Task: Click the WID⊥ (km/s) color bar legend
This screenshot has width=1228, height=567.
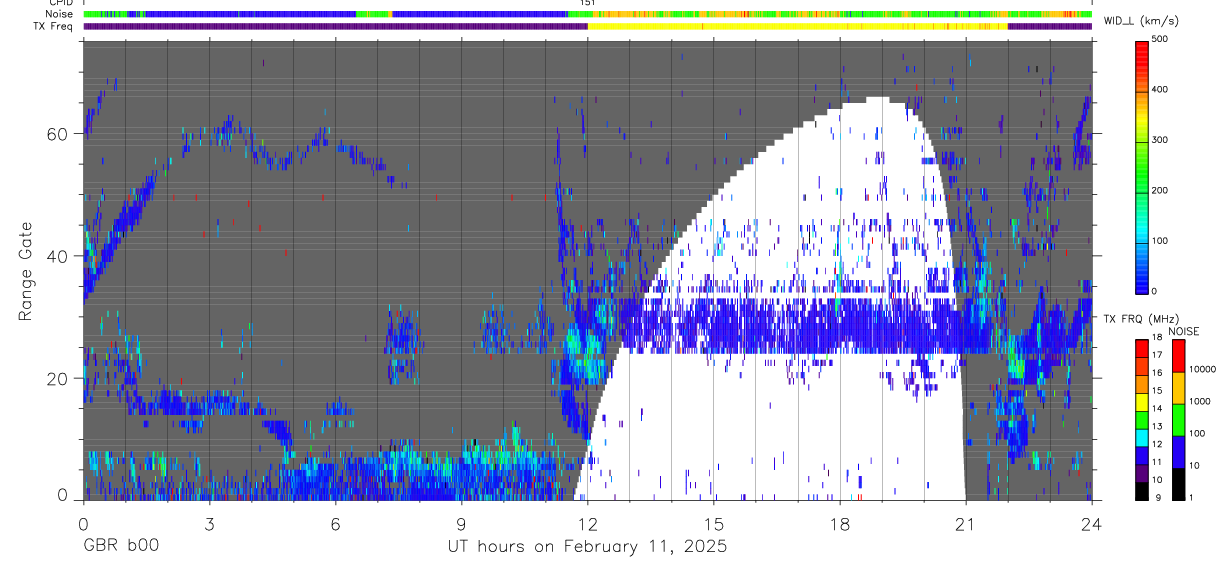Action: tap(1143, 166)
